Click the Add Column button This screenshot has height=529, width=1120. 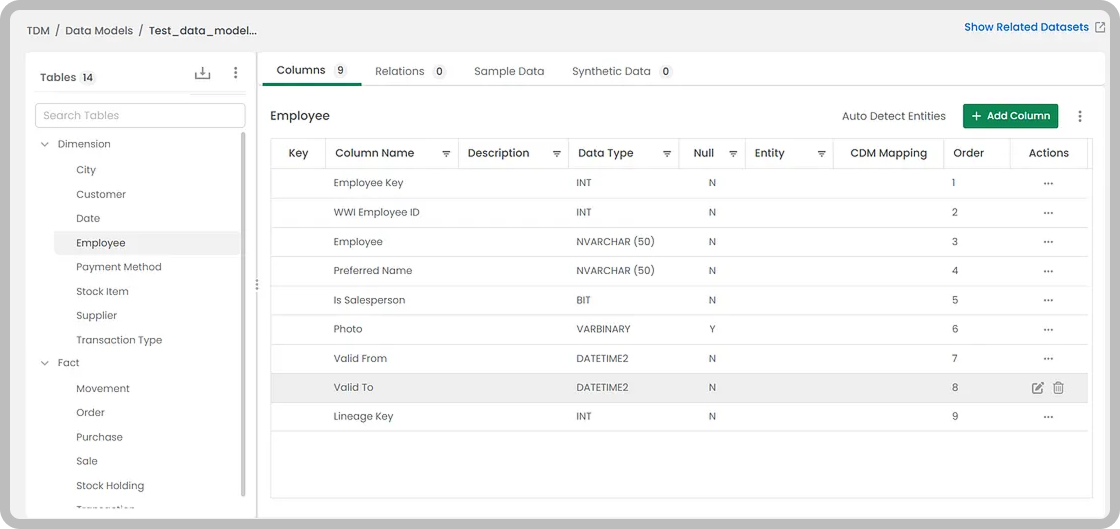1010,116
